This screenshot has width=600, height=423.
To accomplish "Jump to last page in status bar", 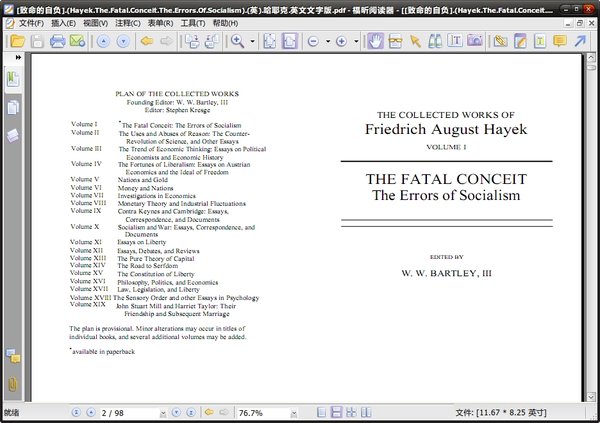I will [x=191, y=412].
